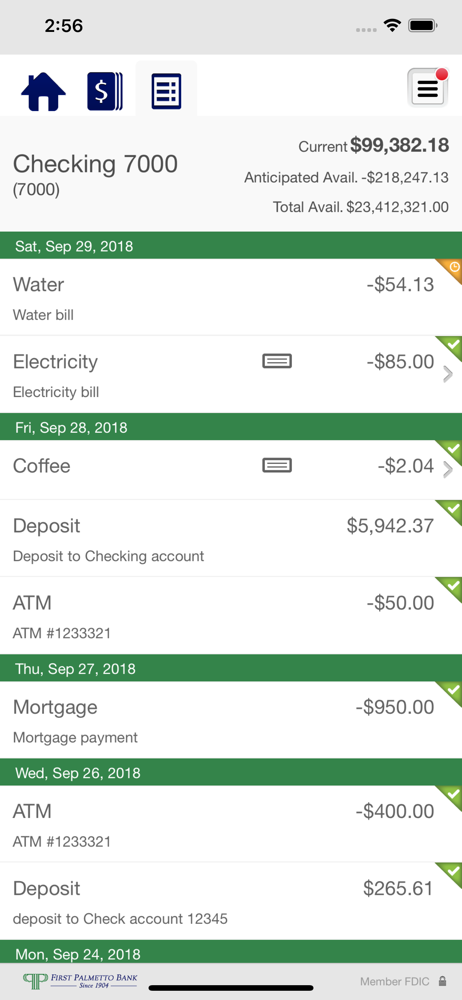The height and width of the screenshot is (1000, 462).
Task: Select the -$400.00 ATM transaction
Action: coord(231,824)
